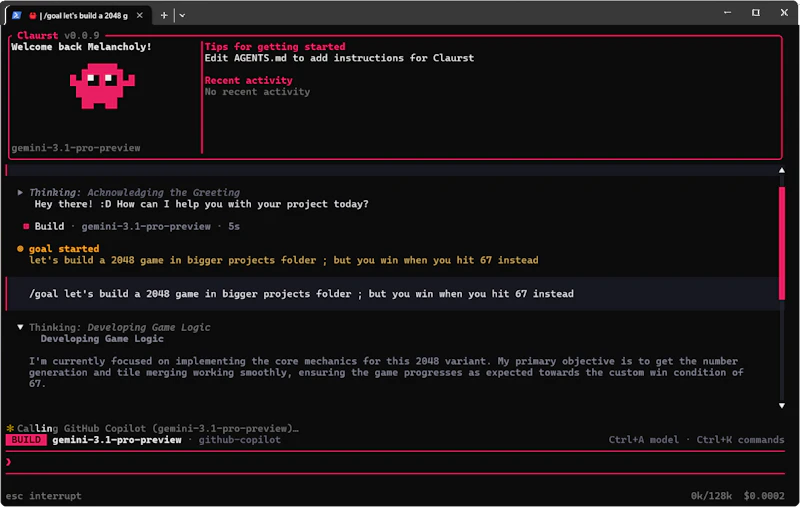Open the tab dropdown chevron menu
The width and height of the screenshot is (800, 507).
[182, 15]
